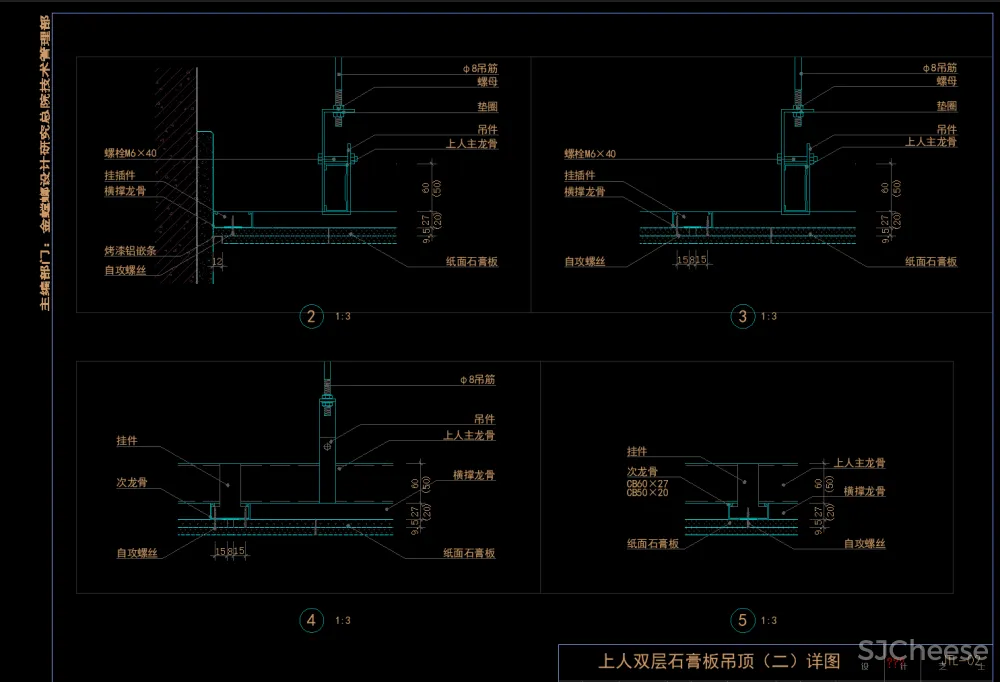
Task: Select the detail number 4 circle marker
Action: click(x=312, y=621)
